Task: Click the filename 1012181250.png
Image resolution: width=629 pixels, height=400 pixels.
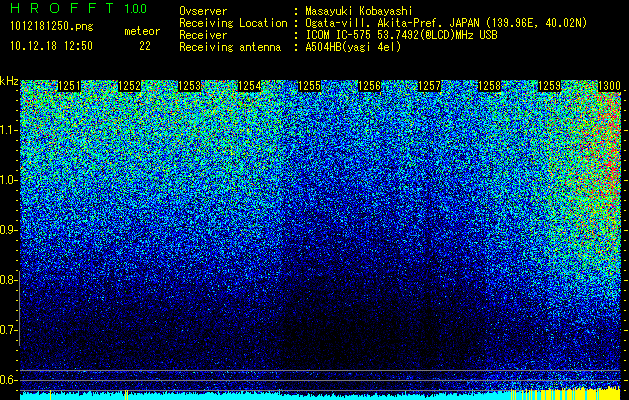Action: click(52, 27)
